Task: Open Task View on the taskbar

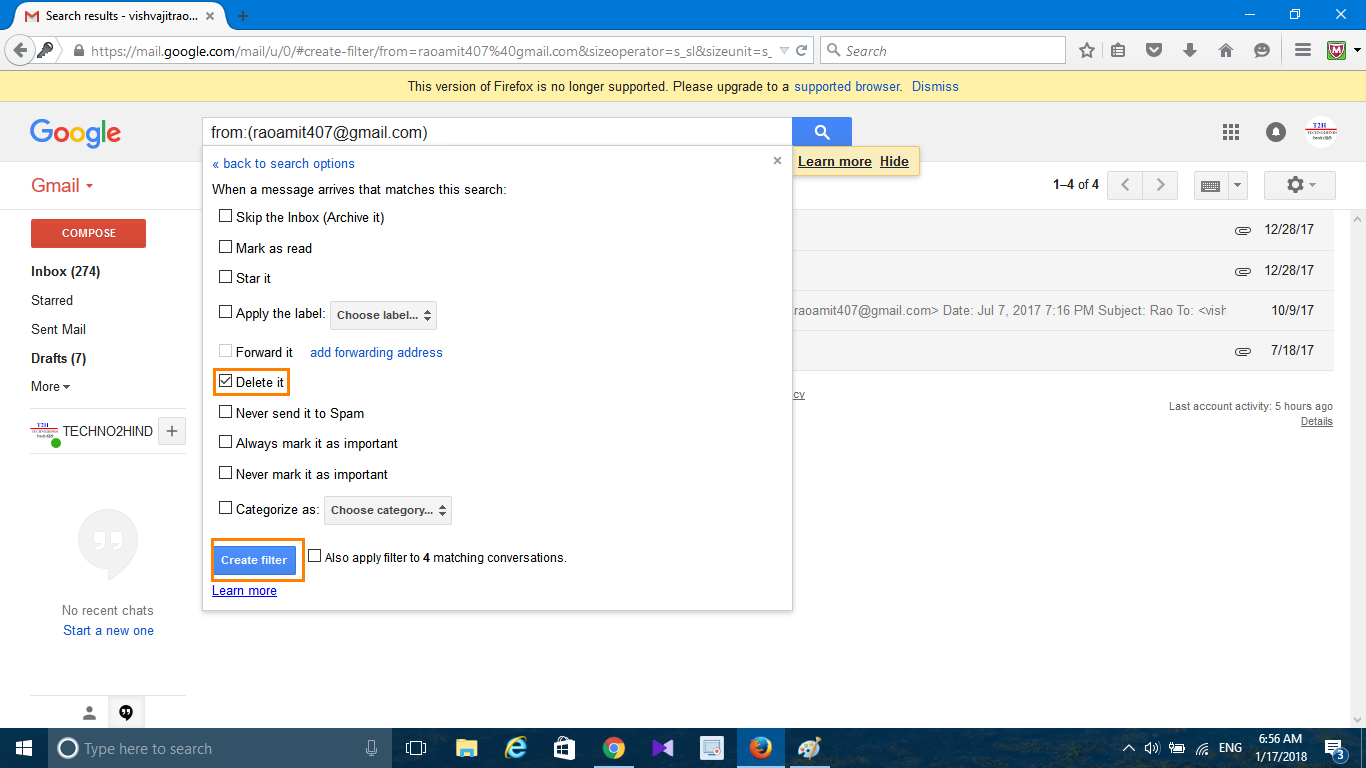Action: click(x=416, y=748)
